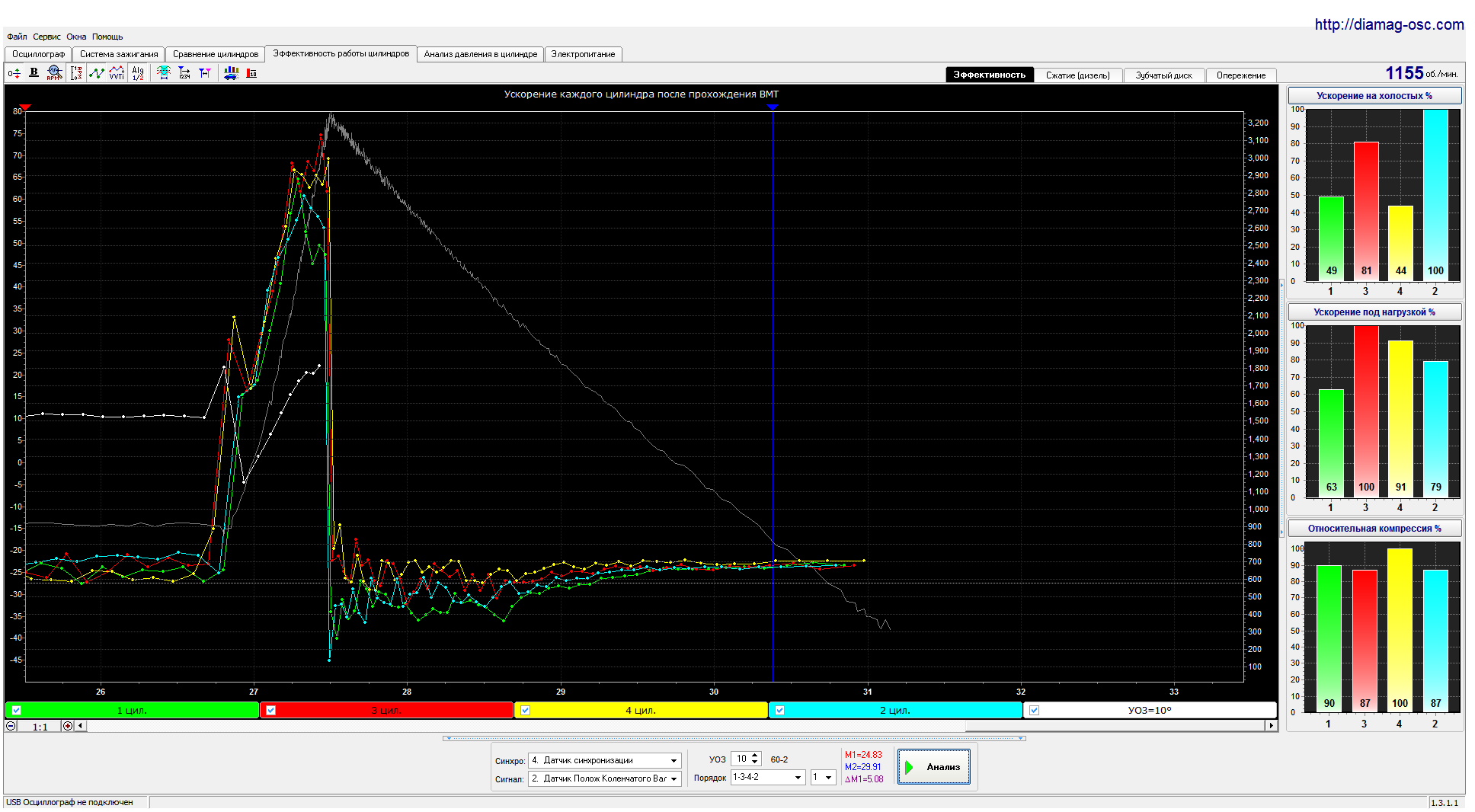Open the http://diamag-osc.com link
Screen dimensions: 1475x812
point(1389,24)
